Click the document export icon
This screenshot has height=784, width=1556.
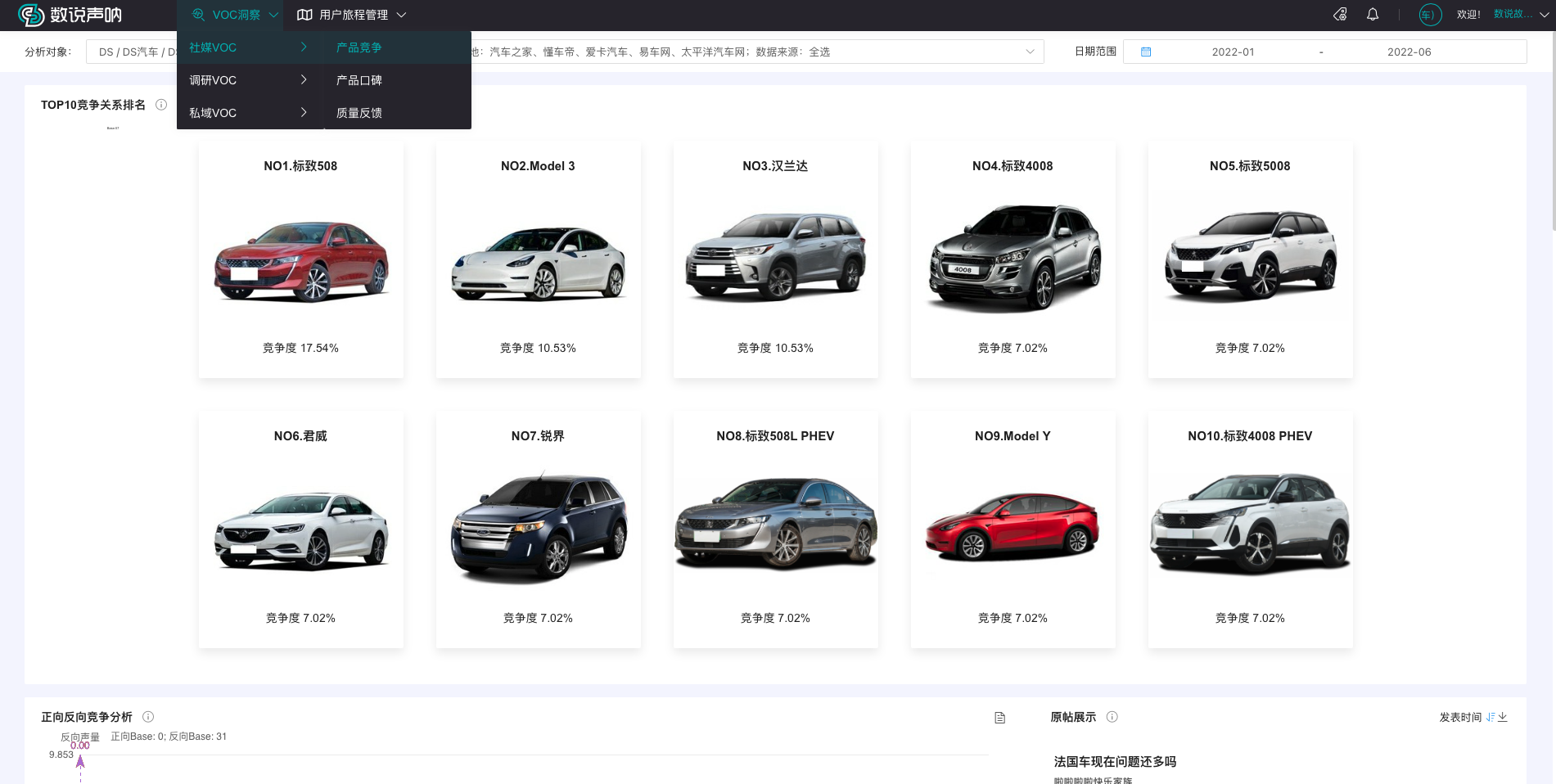pyautogui.click(x=999, y=718)
